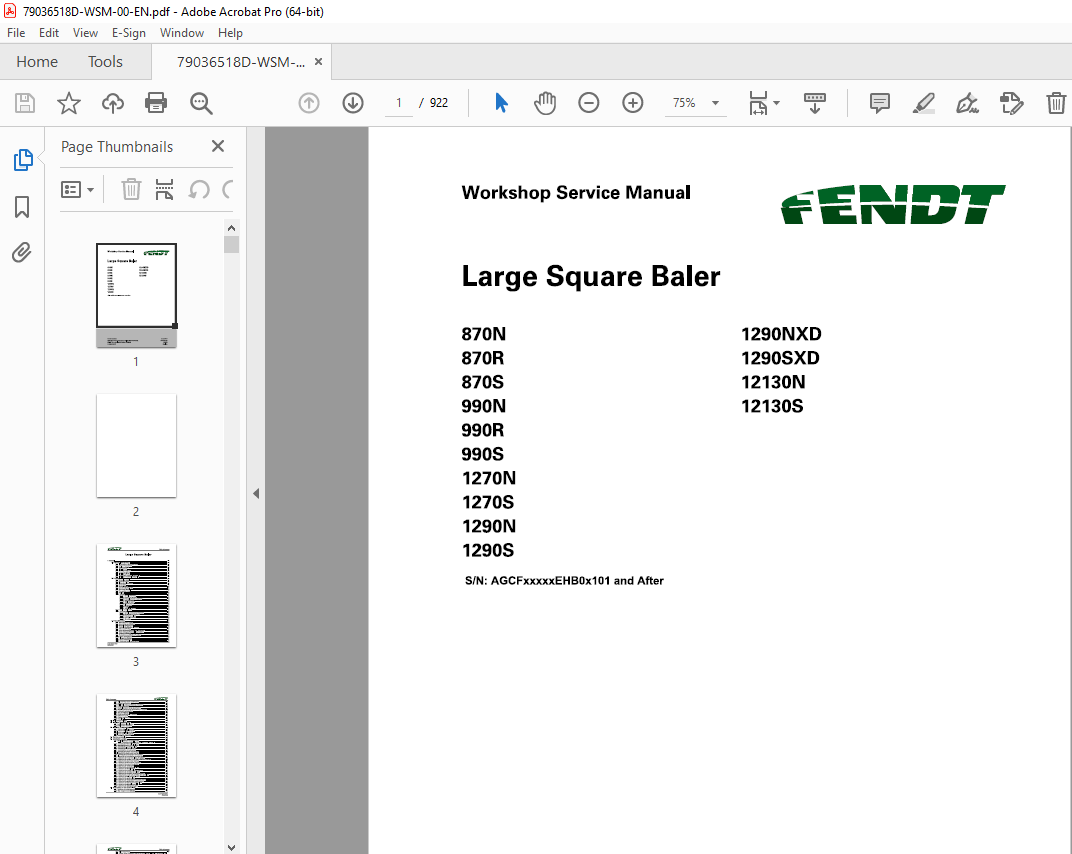Click model '12130S' in the list
Viewport: 1072px width, 854px height.
[x=772, y=406]
